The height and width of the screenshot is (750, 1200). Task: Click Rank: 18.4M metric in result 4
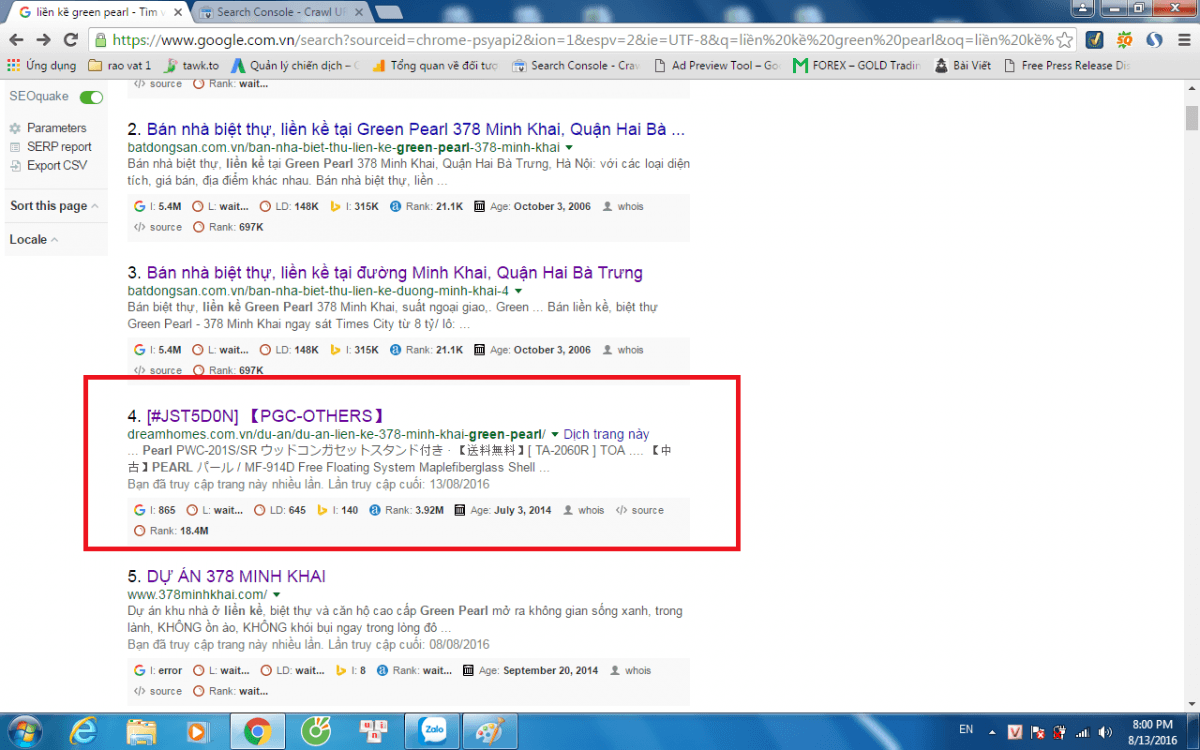(171, 530)
